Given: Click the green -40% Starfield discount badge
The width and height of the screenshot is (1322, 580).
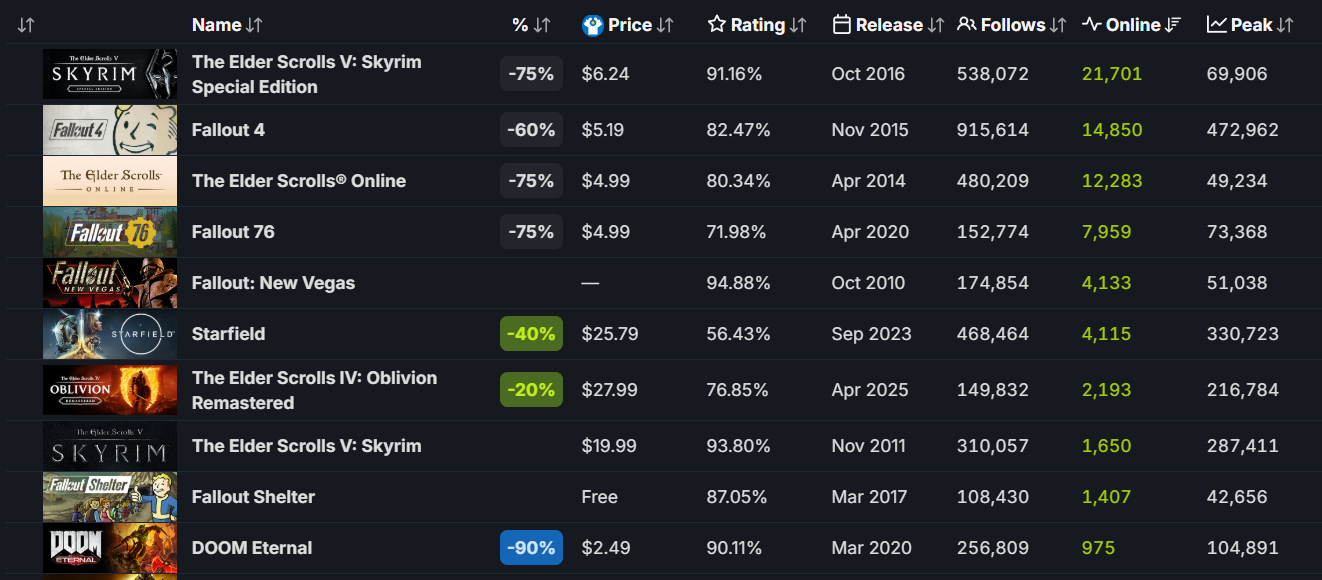Looking at the screenshot, I should [531, 334].
